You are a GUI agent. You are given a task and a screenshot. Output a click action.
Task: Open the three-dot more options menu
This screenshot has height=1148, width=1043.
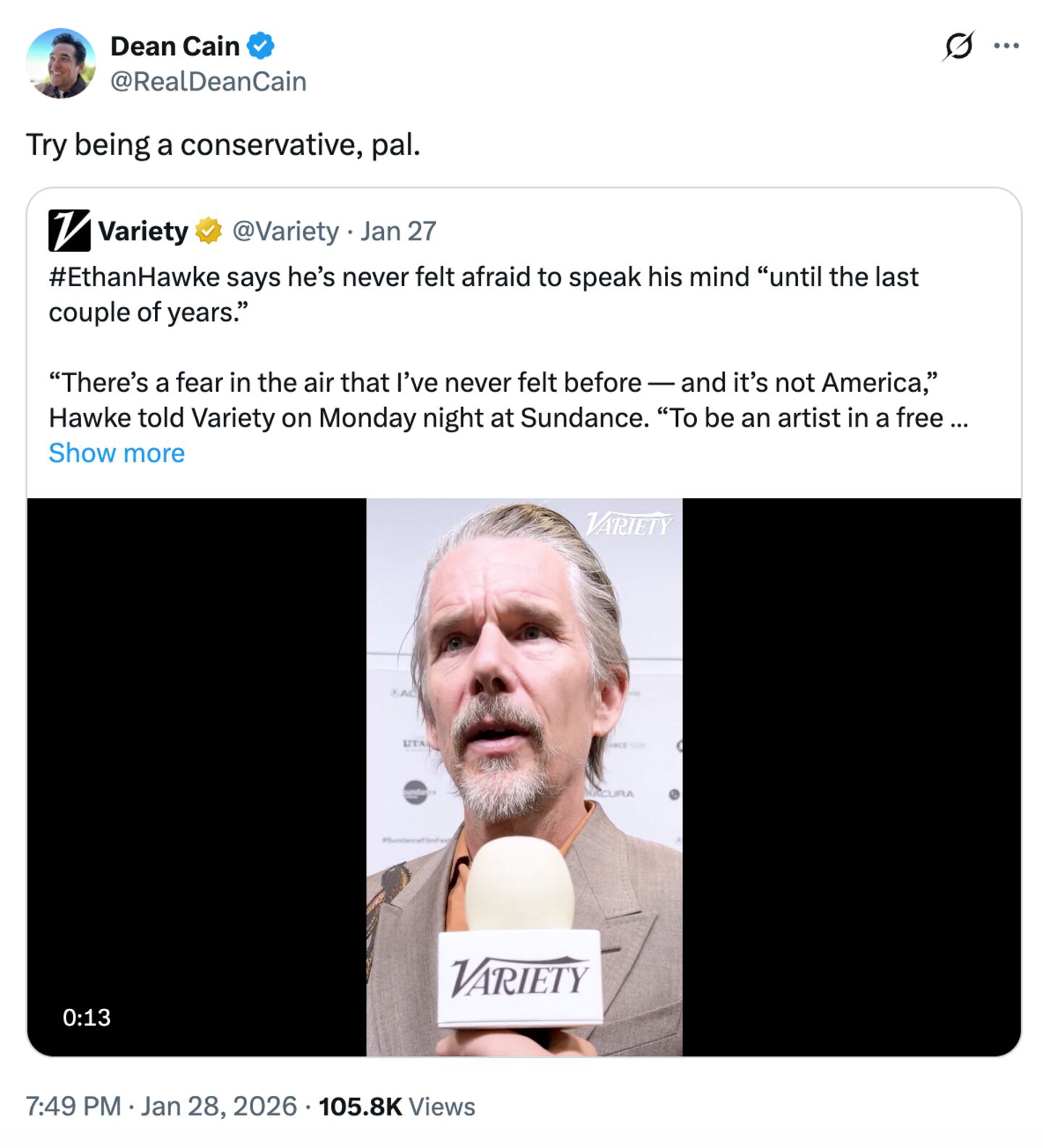pos(1006,46)
